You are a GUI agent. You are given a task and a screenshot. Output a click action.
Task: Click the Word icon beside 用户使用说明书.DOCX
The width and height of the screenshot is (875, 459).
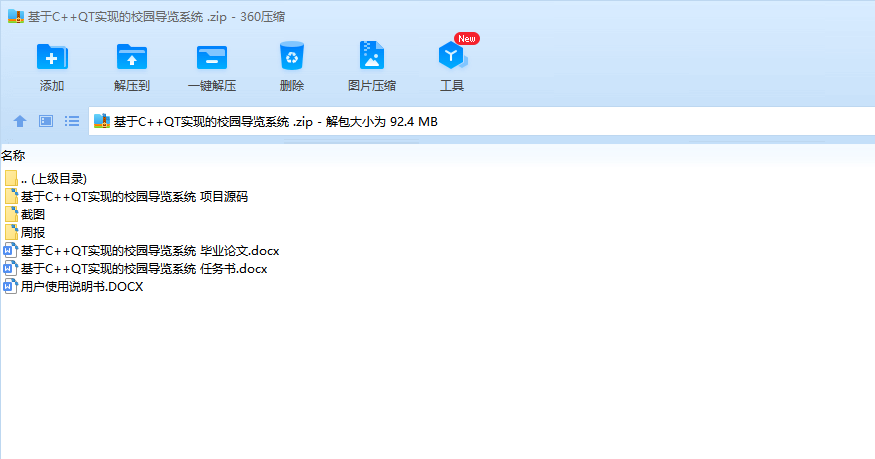[11, 286]
